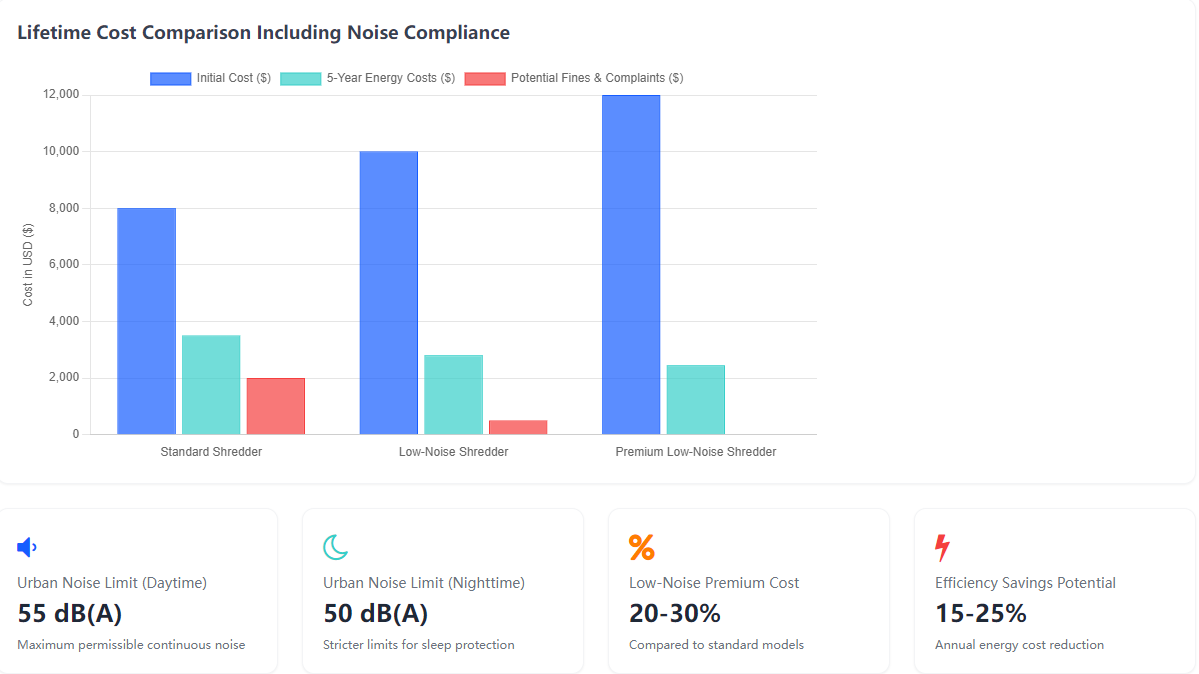
Task: Click the Efficiency Savings Potential heading
Action: (x=1025, y=583)
